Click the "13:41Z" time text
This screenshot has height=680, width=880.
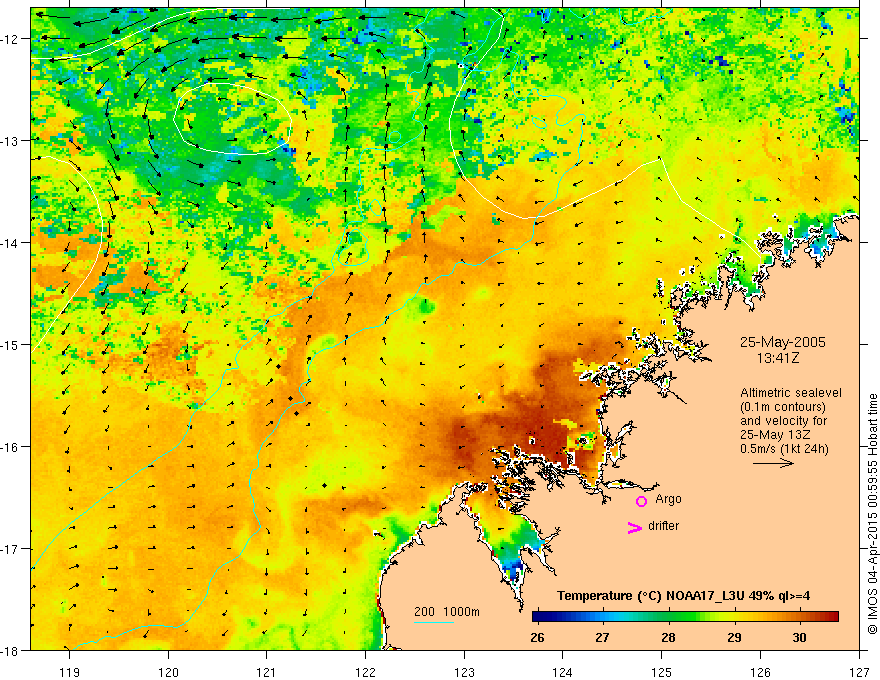[x=777, y=358]
